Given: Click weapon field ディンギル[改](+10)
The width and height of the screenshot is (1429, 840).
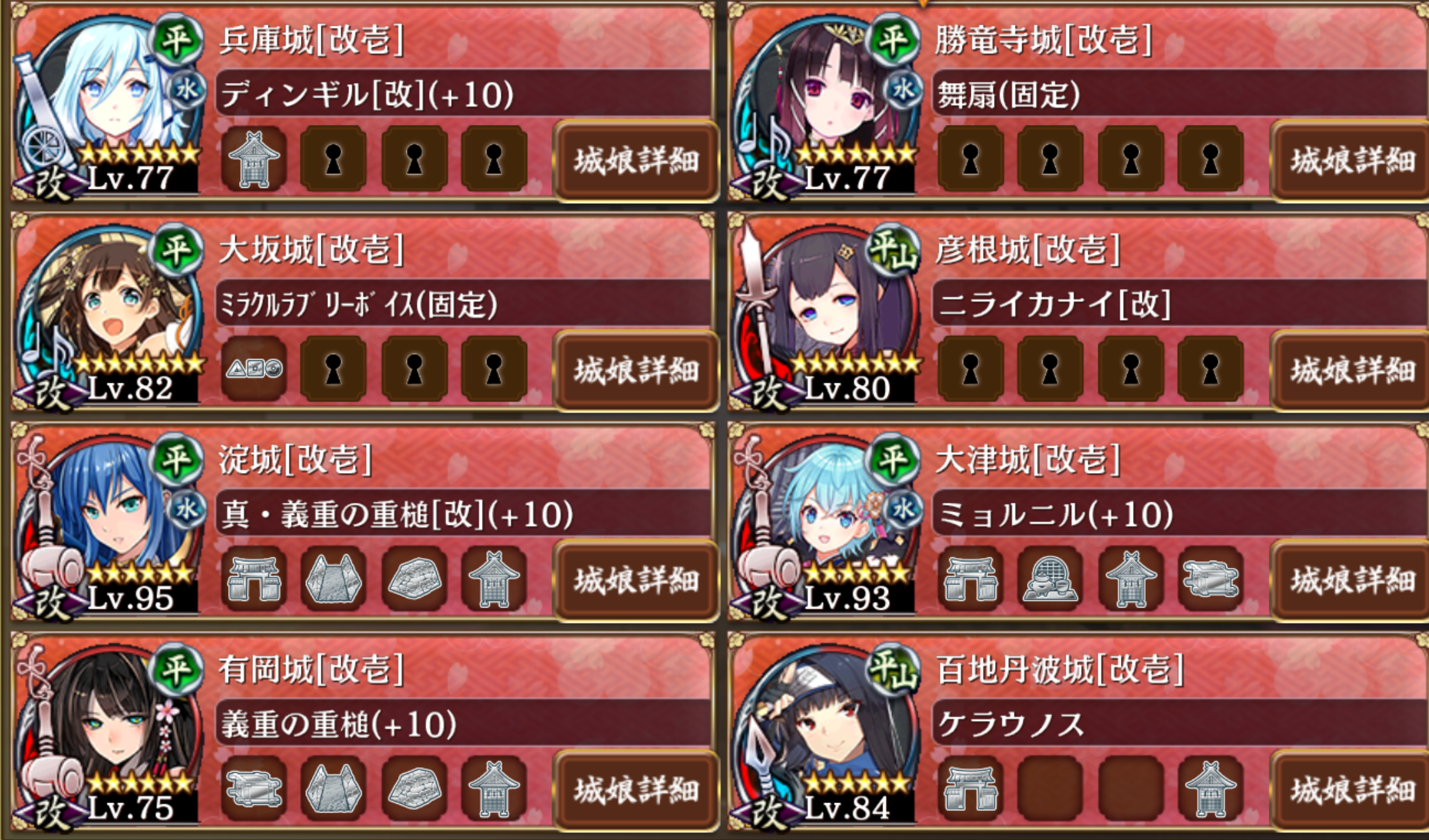Looking at the screenshot, I should click(x=463, y=93).
